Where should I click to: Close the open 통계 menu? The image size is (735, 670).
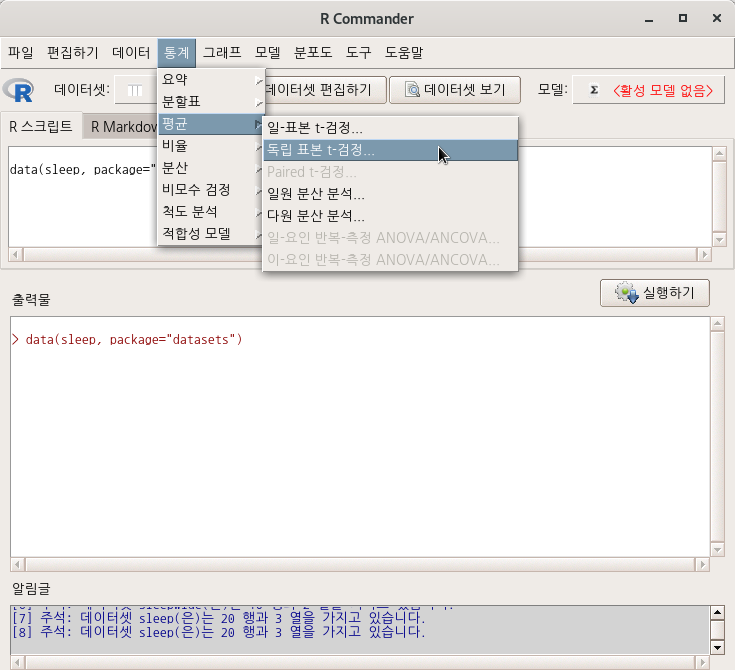(x=177, y=52)
